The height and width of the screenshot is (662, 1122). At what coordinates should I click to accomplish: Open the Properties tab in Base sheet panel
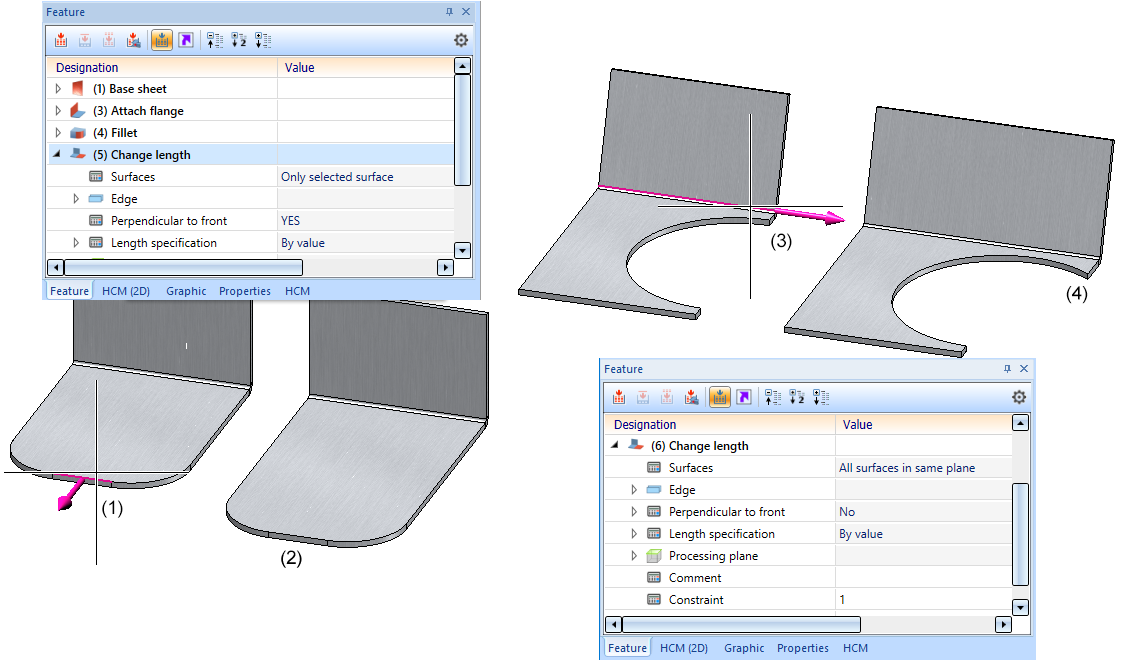(245, 291)
